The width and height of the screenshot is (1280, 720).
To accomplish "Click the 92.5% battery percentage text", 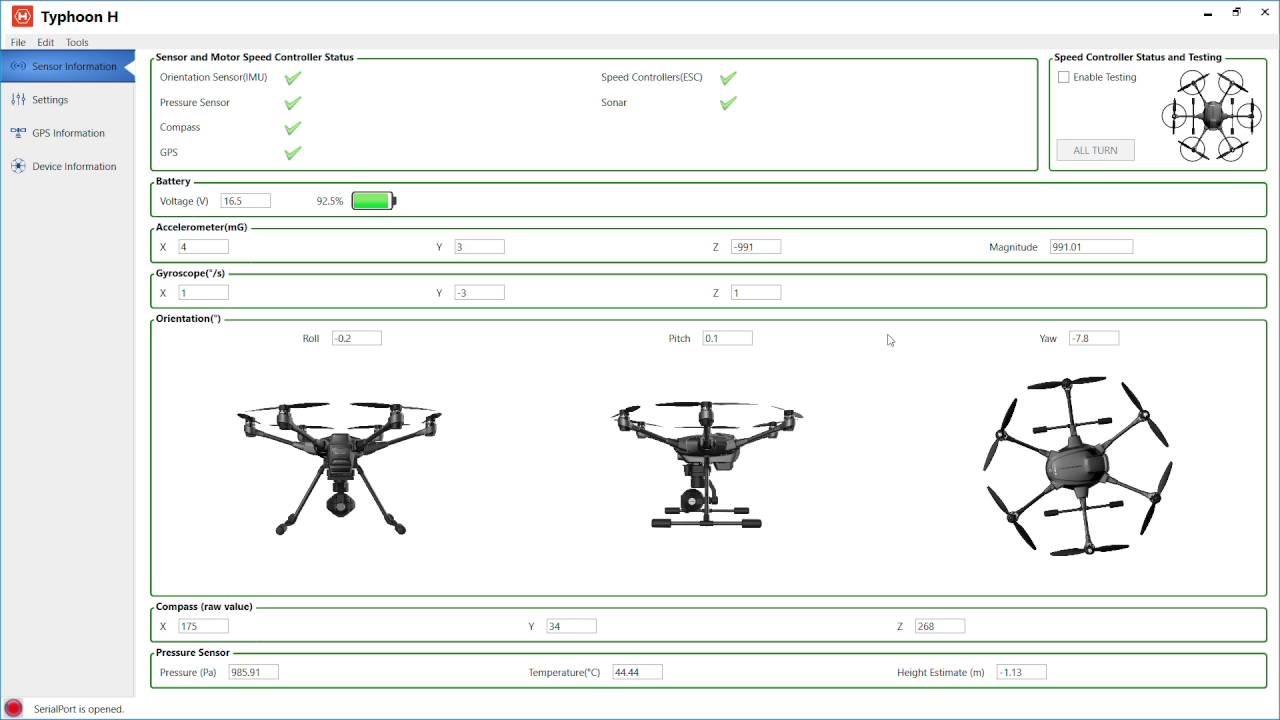I will (x=330, y=201).
